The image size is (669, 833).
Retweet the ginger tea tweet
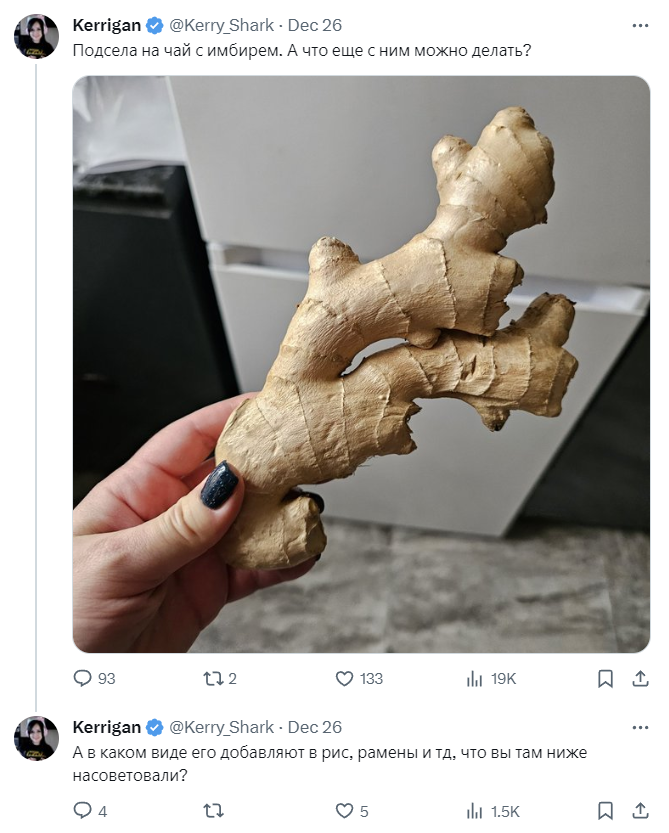tap(219, 678)
